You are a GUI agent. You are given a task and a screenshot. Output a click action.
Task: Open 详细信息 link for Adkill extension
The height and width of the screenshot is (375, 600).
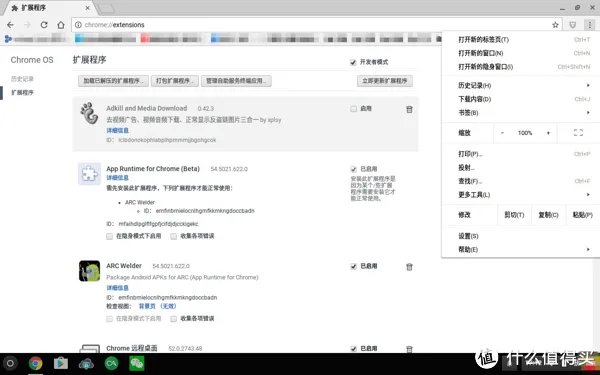point(117,130)
